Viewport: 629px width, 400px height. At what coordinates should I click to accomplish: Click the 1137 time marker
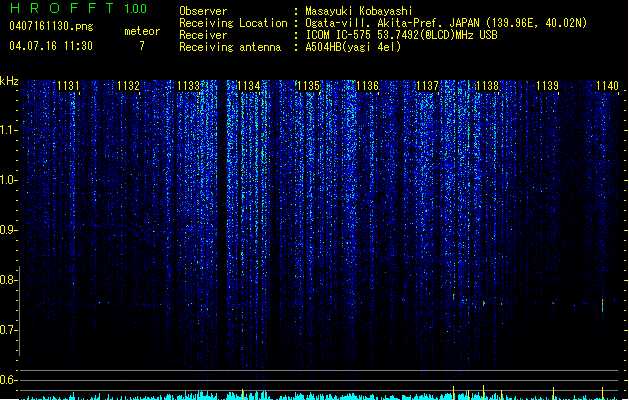point(428,86)
